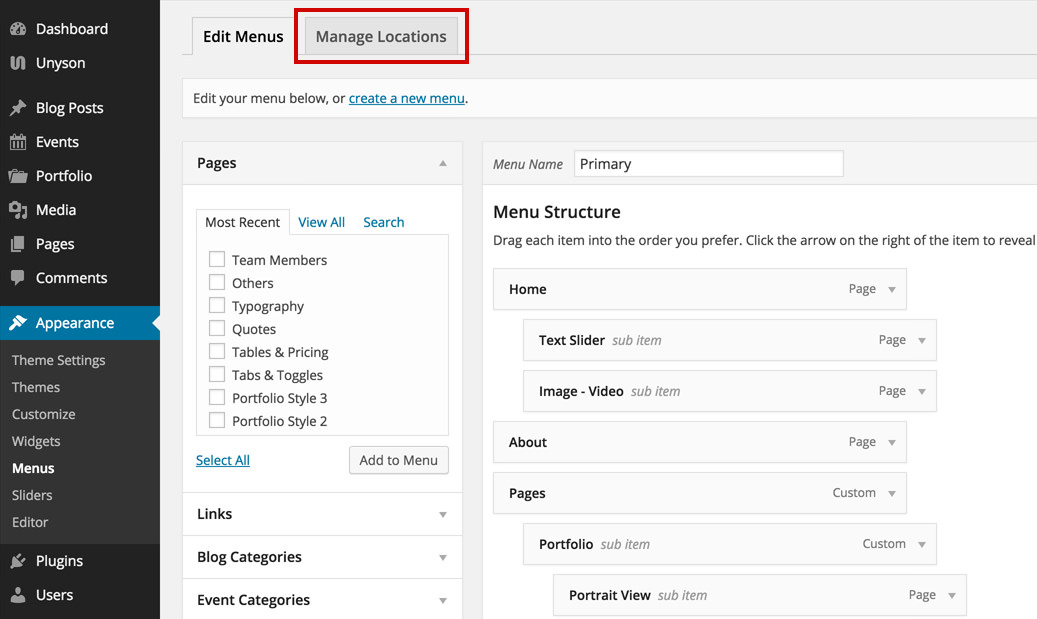The height and width of the screenshot is (619, 1037).
Task: Check the Portfolio Style 3 checkbox
Action: (217, 397)
